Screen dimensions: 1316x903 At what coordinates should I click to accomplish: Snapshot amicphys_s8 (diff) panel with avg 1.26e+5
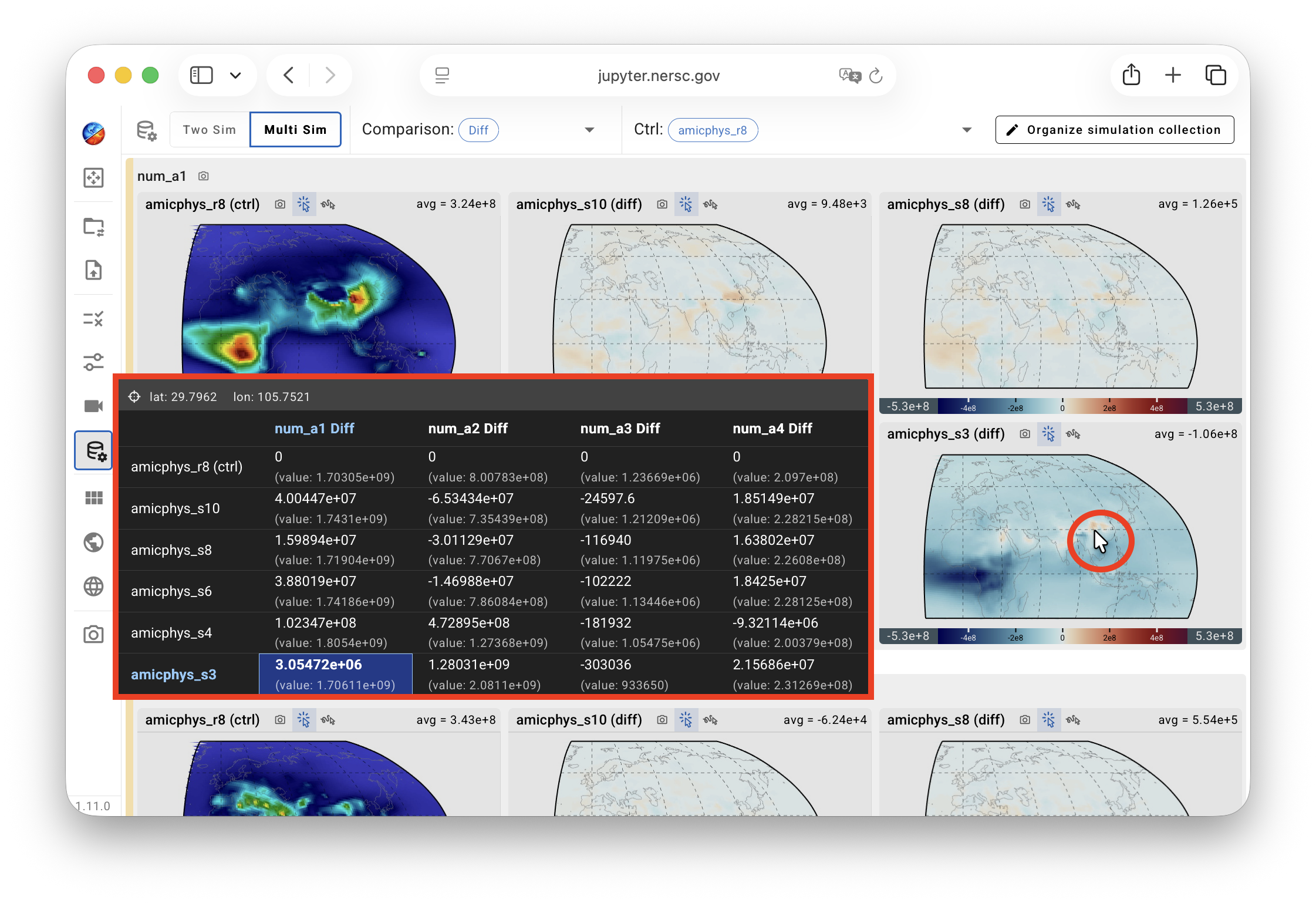pos(1025,204)
